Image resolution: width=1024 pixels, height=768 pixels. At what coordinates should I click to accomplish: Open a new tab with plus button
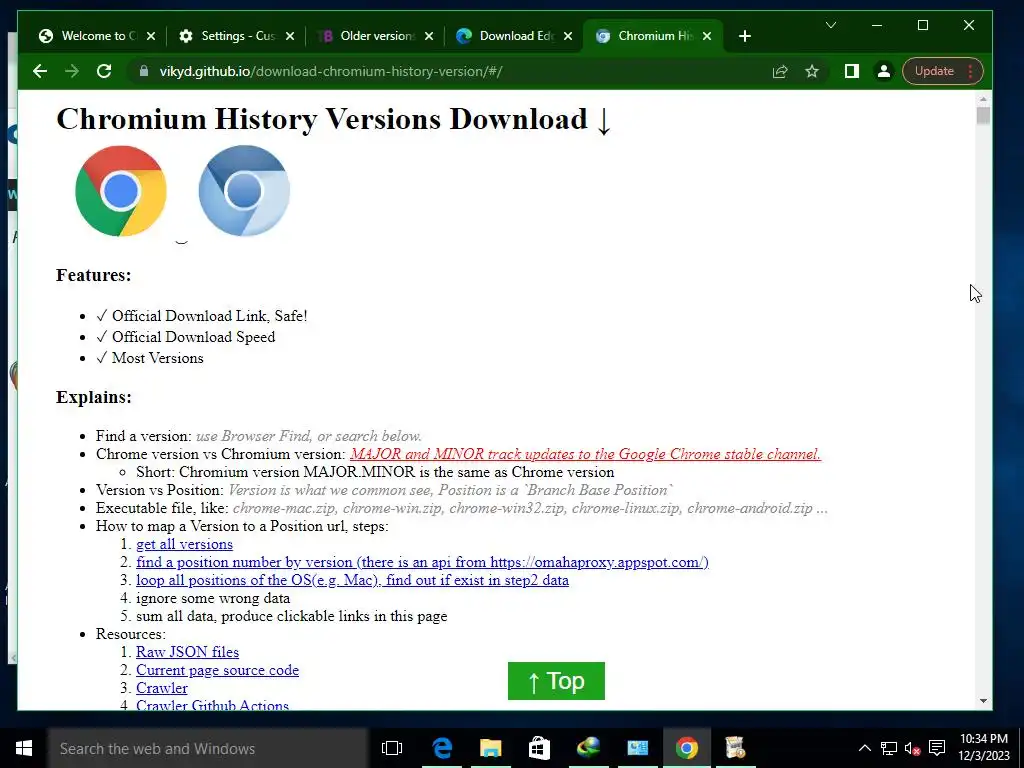click(744, 36)
